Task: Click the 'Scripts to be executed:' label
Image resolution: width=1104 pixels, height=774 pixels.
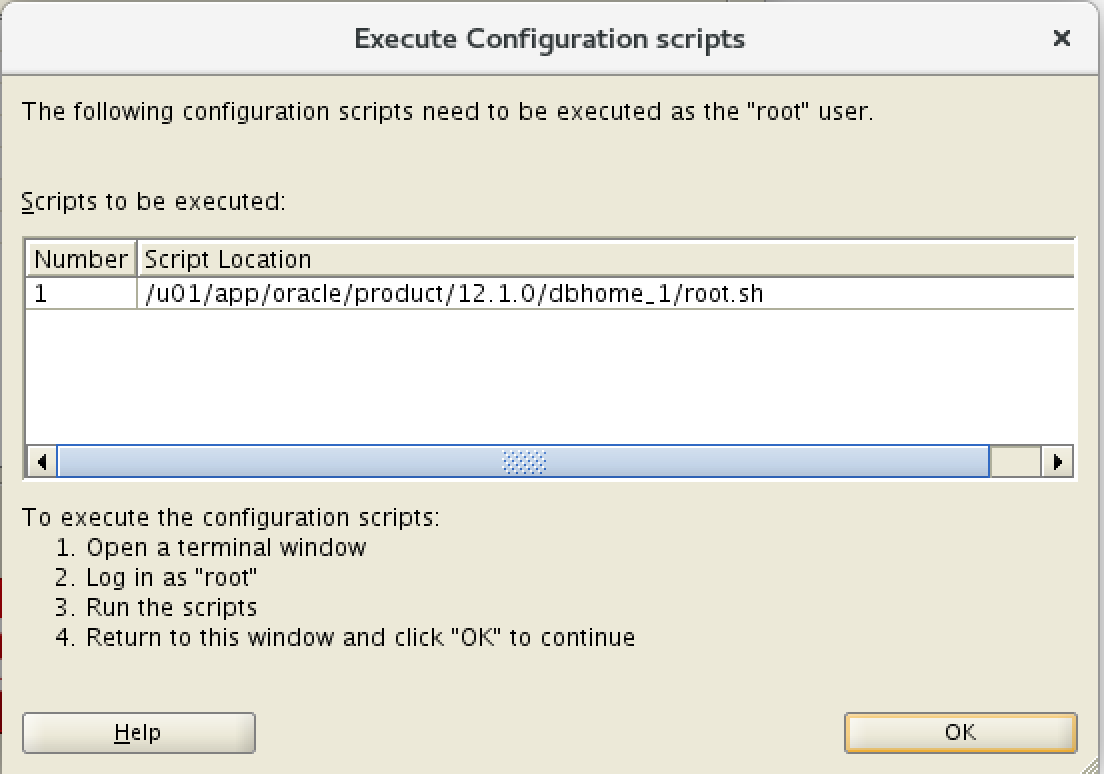Action: [x=153, y=202]
